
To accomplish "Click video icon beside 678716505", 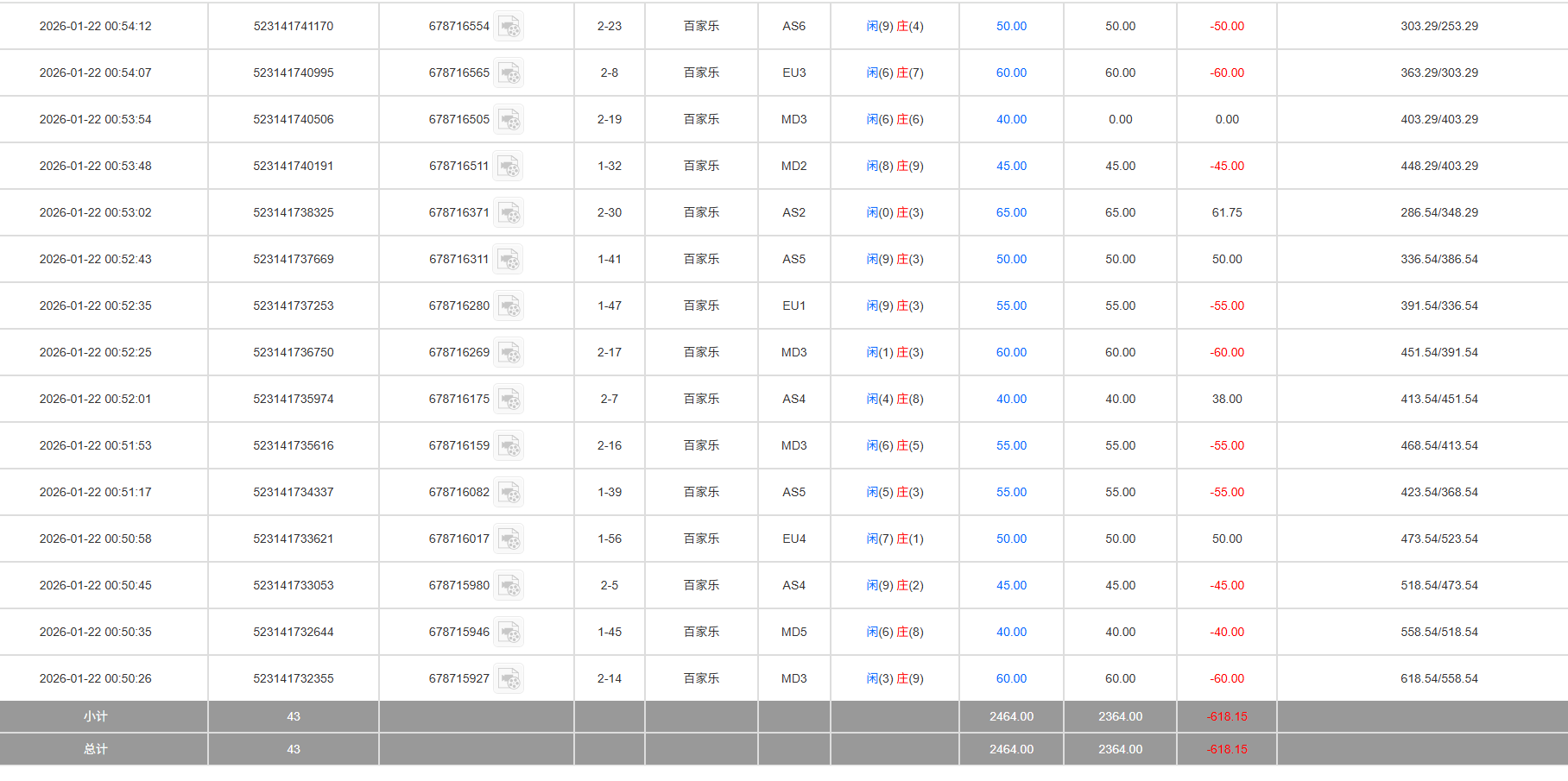I will [x=509, y=120].
